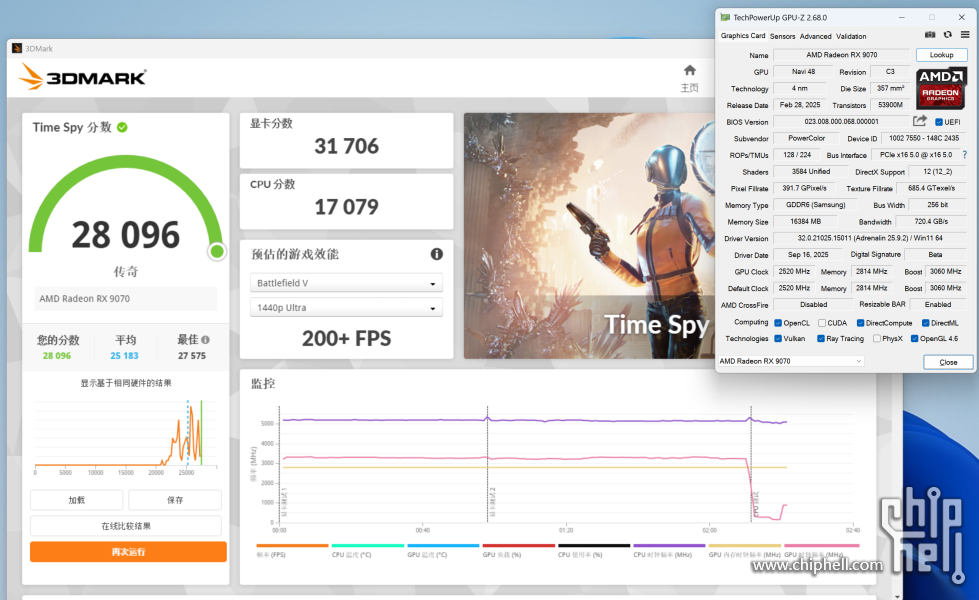This screenshot has height=600, width=979.
Task: Click the GPU-Z refresh icon
Action: (x=947, y=36)
